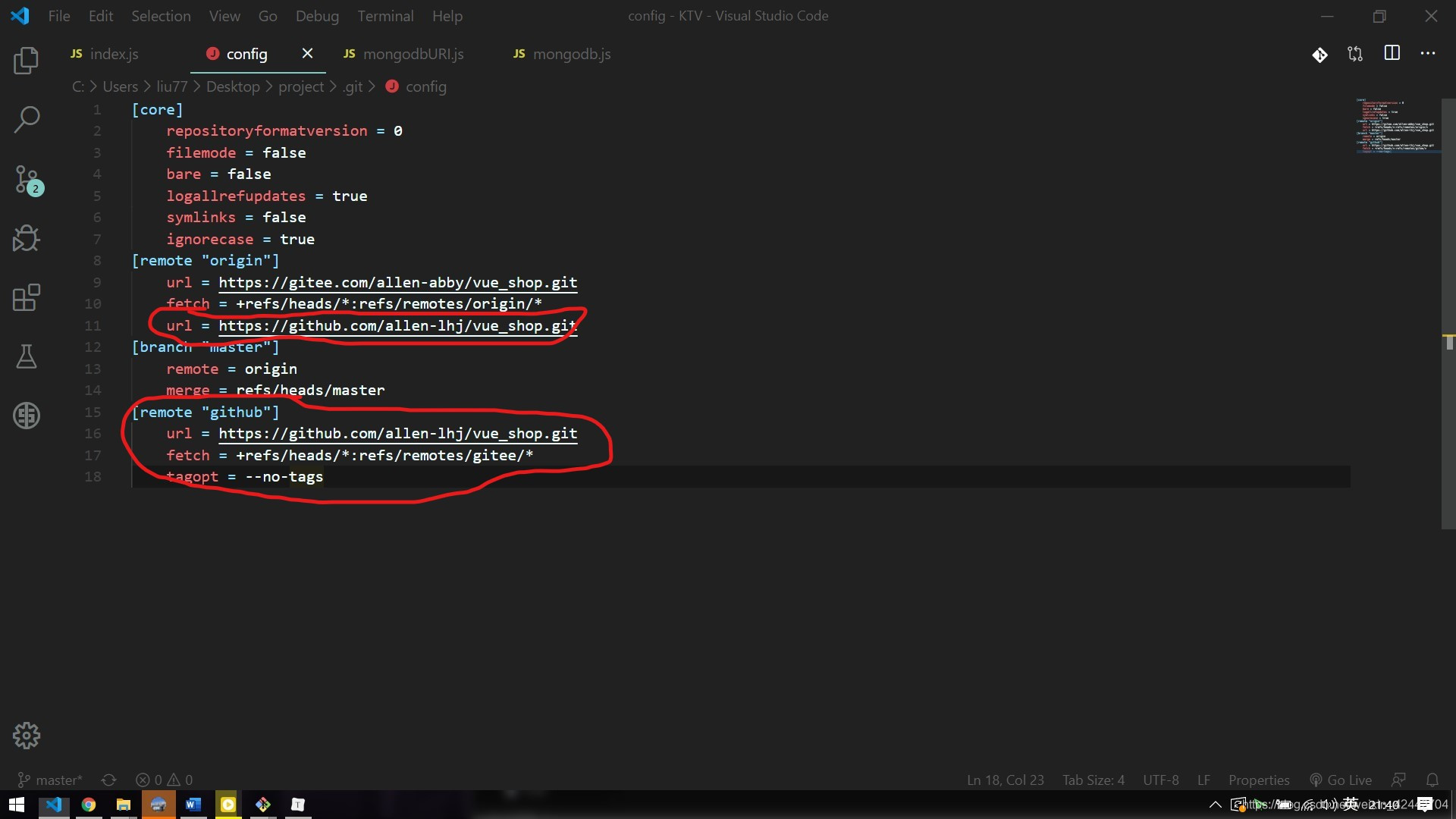Open notifications bell in status bar

click(1432, 780)
